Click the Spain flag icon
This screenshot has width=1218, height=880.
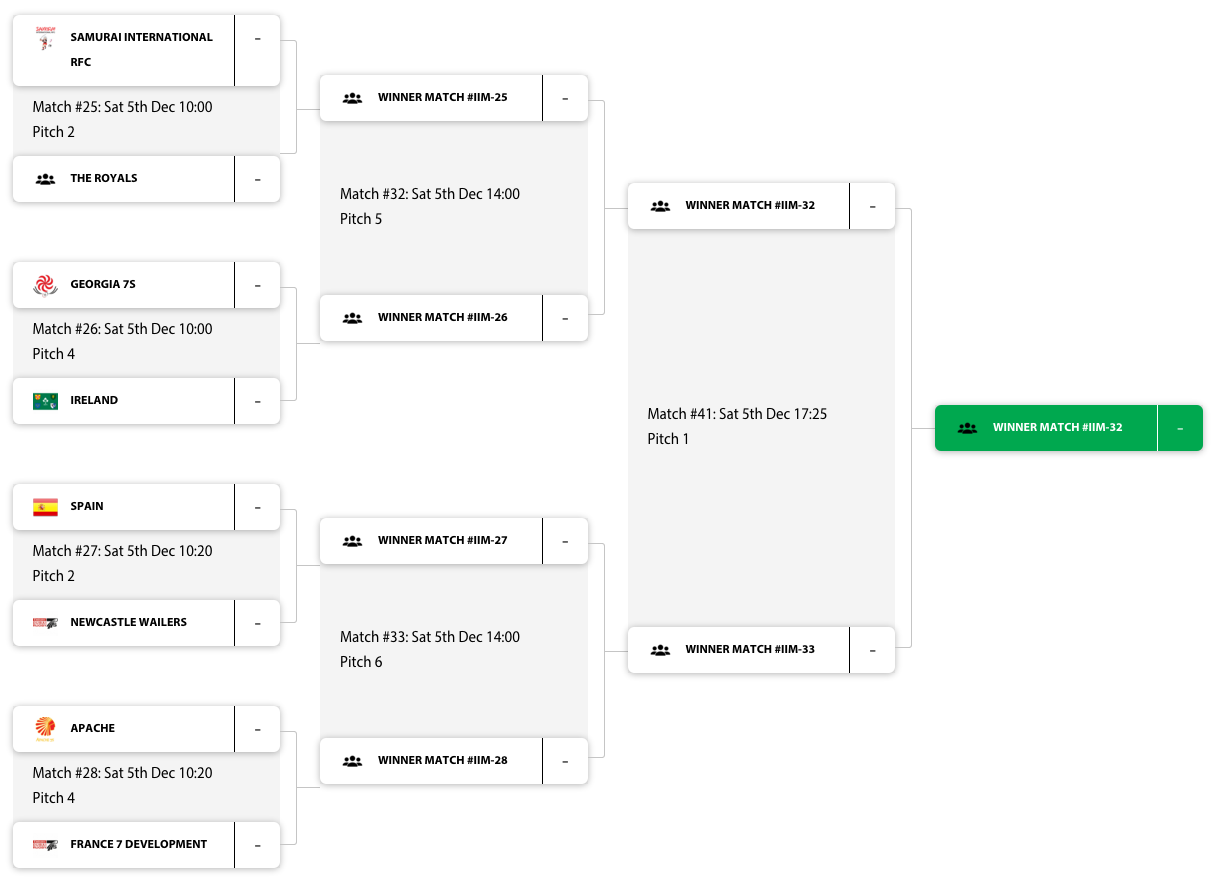coord(45,507)
